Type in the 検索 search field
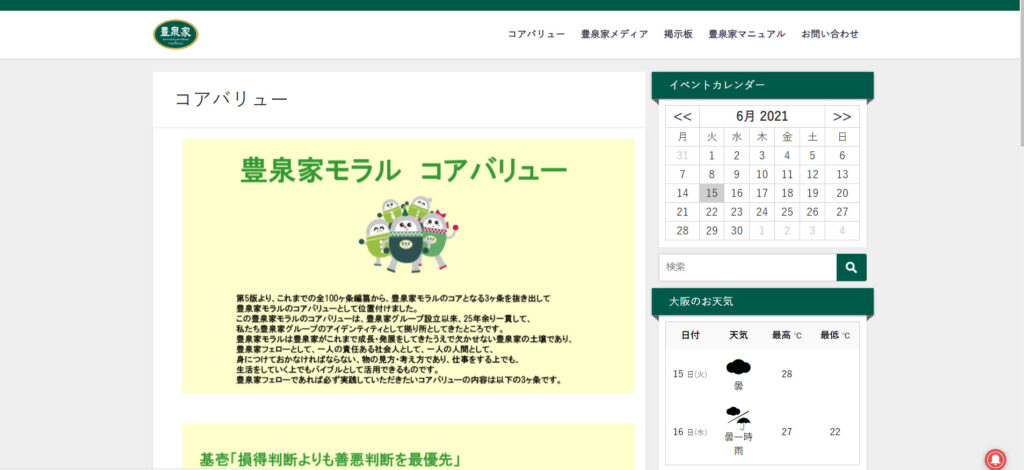Screen dimensions: 1024x470 click(747, 267)
